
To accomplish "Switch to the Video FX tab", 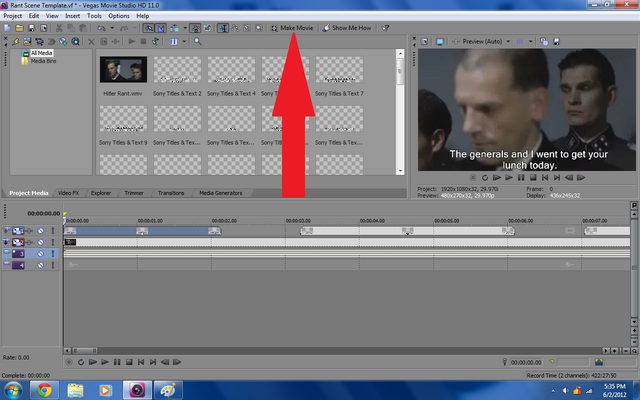I will (x=68, y=193).
